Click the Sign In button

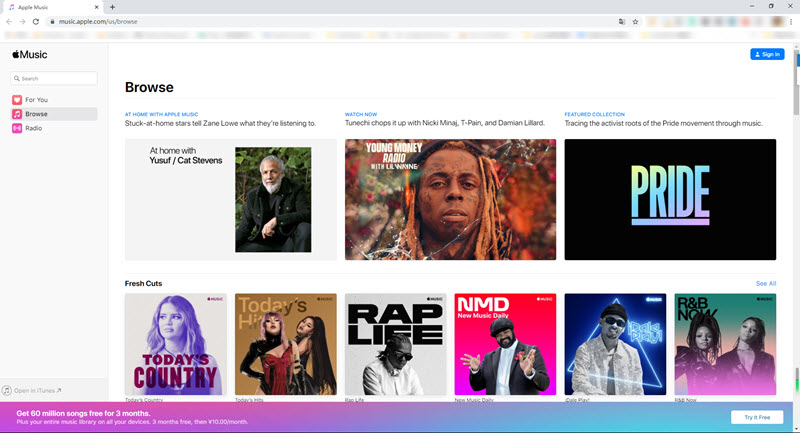767,54
